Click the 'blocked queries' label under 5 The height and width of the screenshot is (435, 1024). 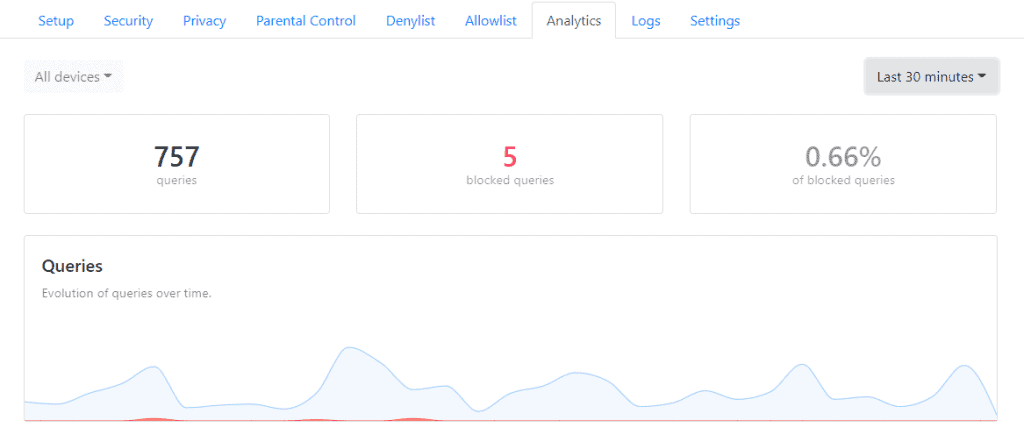pyautogui.click(x=510, y=180)
